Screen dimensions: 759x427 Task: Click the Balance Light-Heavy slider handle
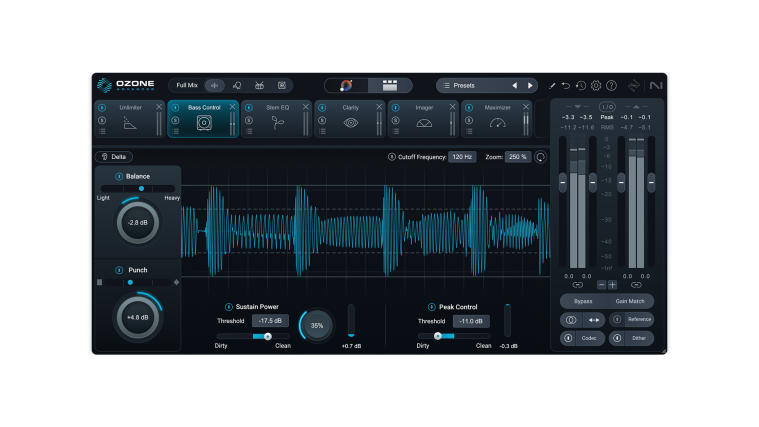point(141,188)
